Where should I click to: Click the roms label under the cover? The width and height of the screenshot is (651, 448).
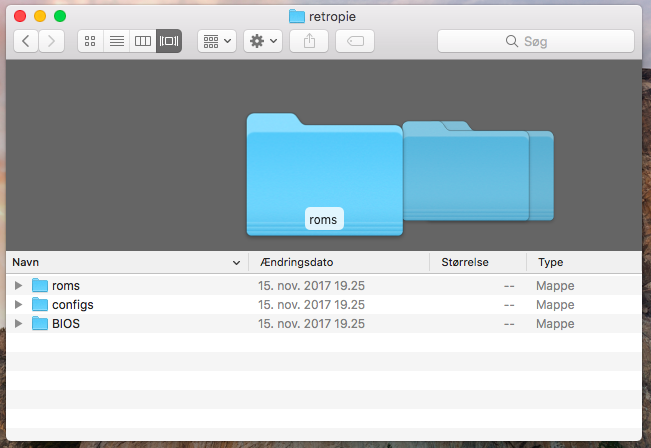[x=323, y=219]
